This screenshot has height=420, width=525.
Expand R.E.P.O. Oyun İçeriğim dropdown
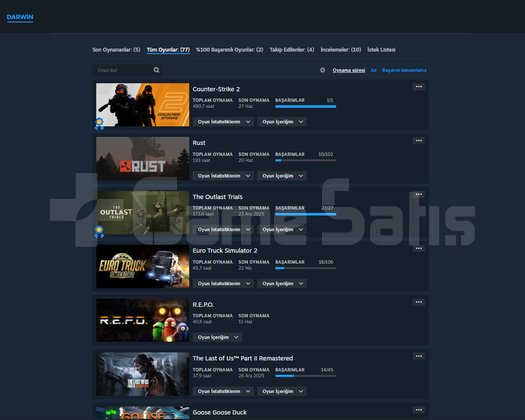tap(217, 337)
